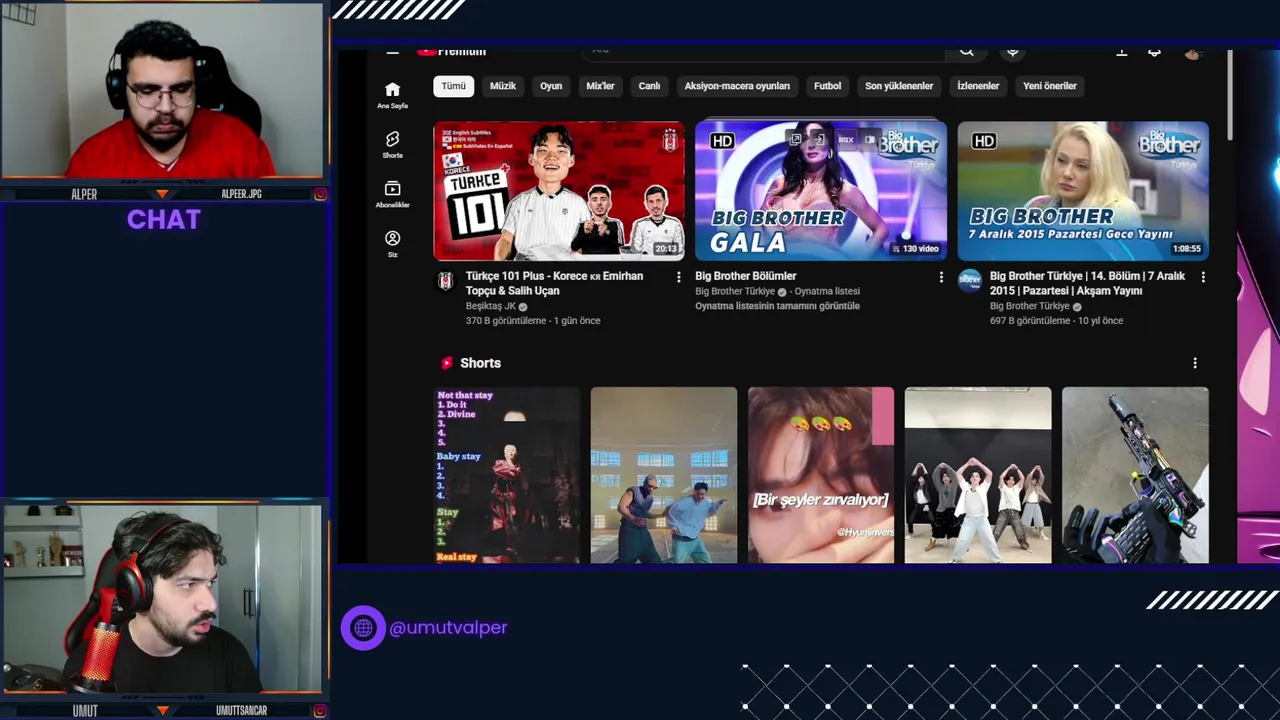Viewport: 1280px width, 720px height.
Task: Open the two dancers Shorts thumbnail
Action: tap(664, 475)
